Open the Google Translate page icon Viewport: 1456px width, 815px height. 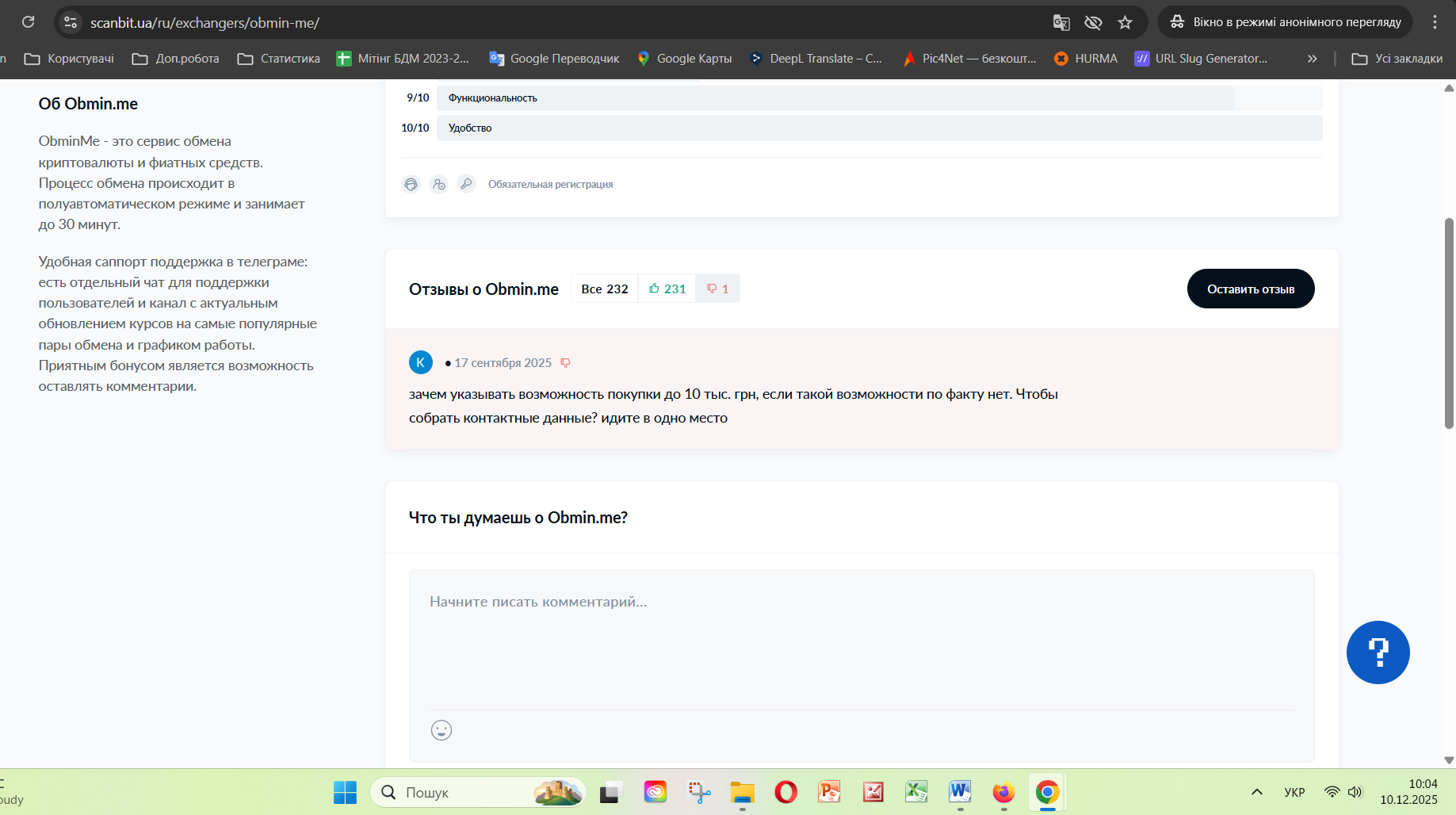click(1060, 22)
